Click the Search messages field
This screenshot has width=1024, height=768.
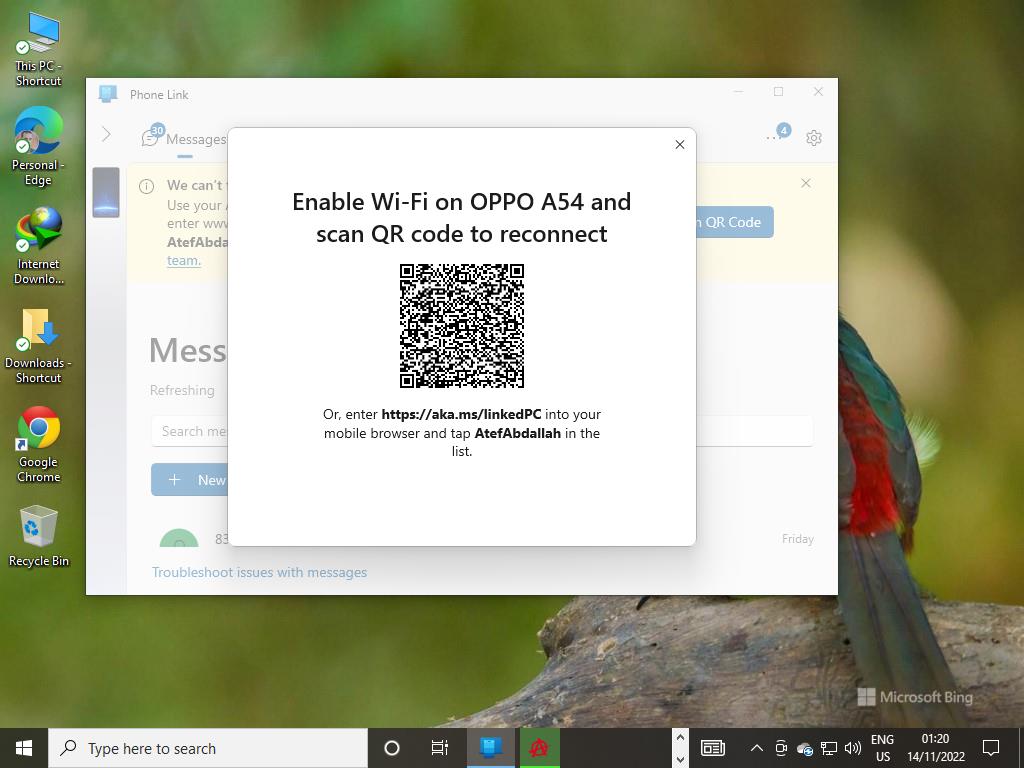click(x=190, y=431)
